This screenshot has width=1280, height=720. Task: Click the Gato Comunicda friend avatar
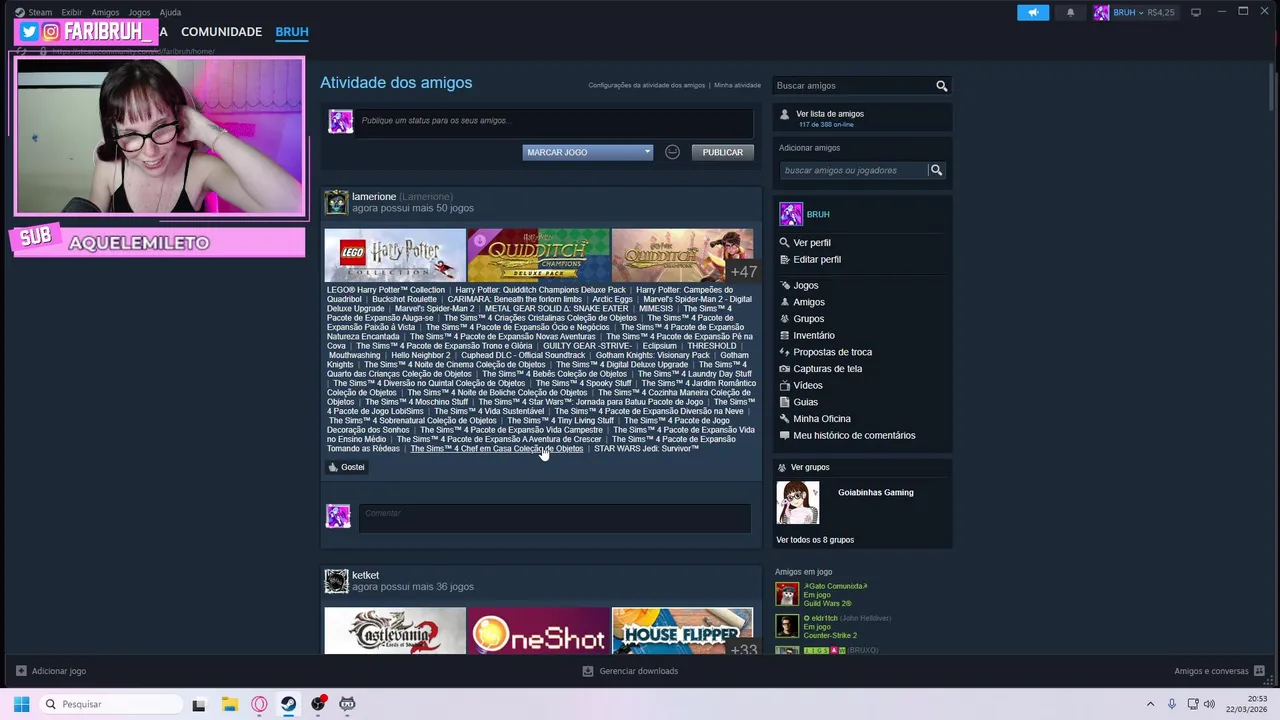[787, 595]
